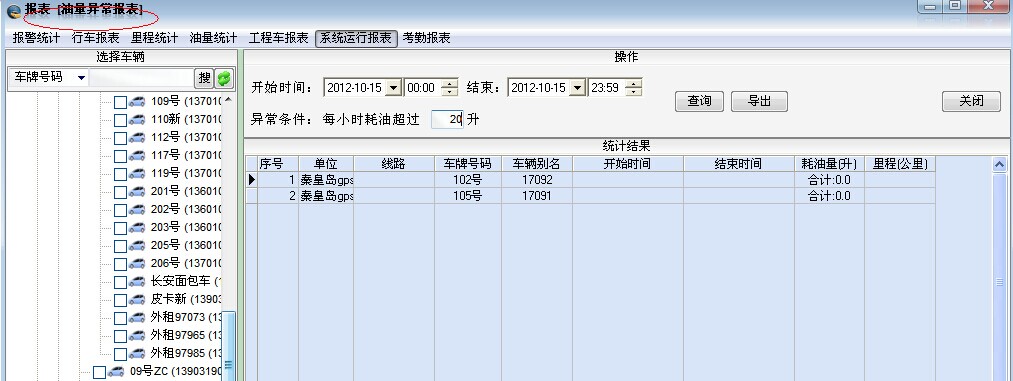Click the 里程(公里) column header
The height and width of the screenshot is (381, 1013).
point(900,164)
